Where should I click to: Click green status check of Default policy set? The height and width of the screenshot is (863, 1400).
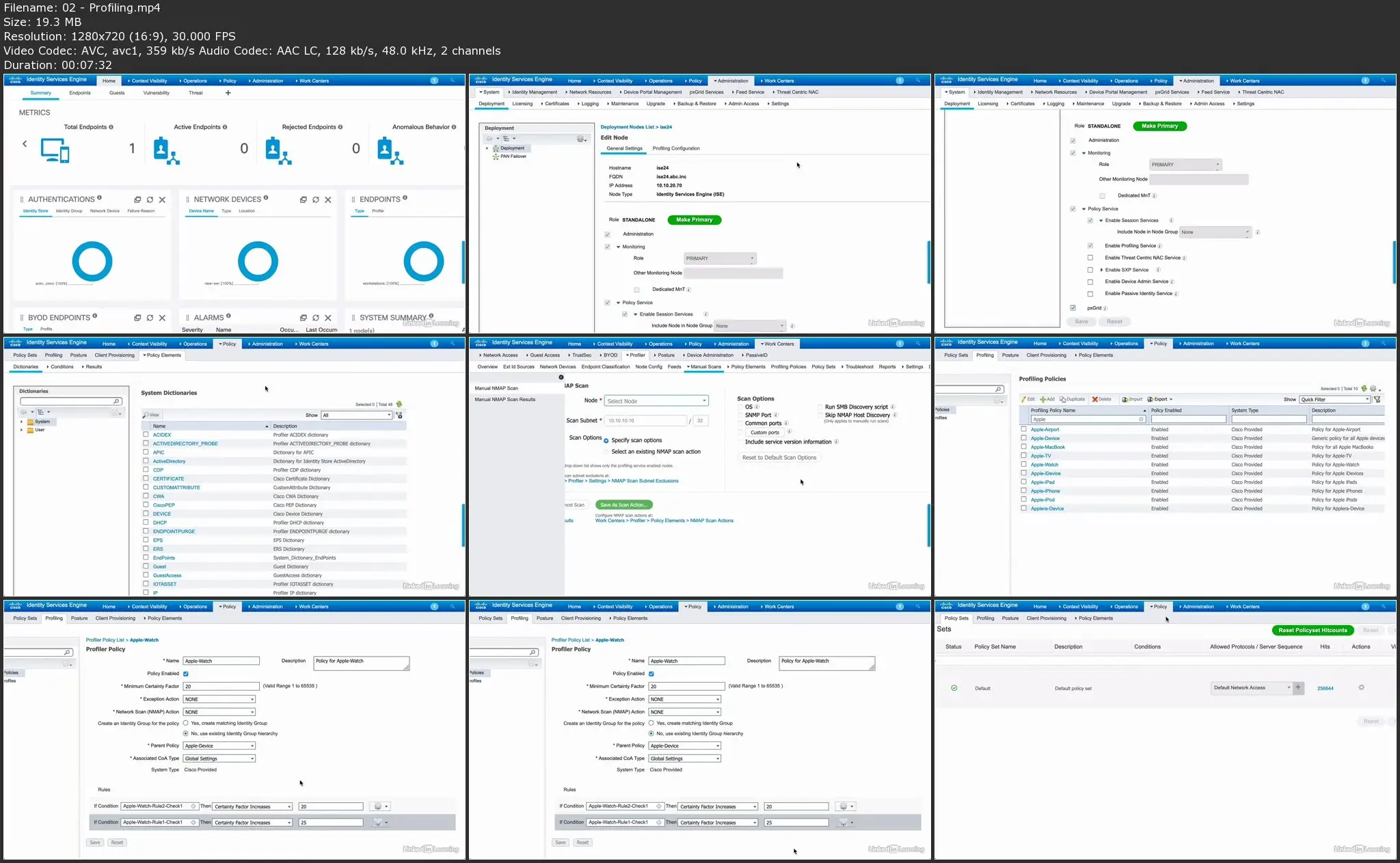954,688
